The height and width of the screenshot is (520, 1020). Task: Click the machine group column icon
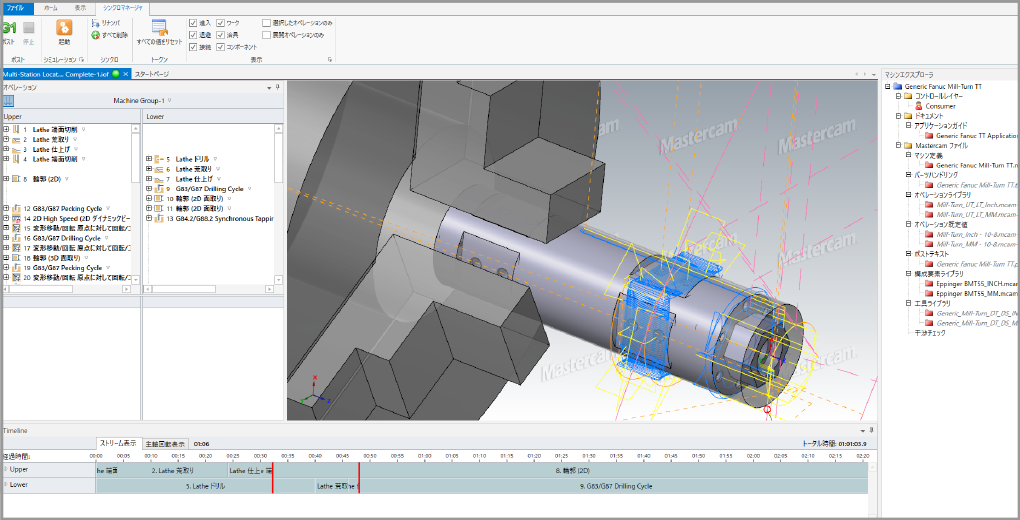point(8,101)
